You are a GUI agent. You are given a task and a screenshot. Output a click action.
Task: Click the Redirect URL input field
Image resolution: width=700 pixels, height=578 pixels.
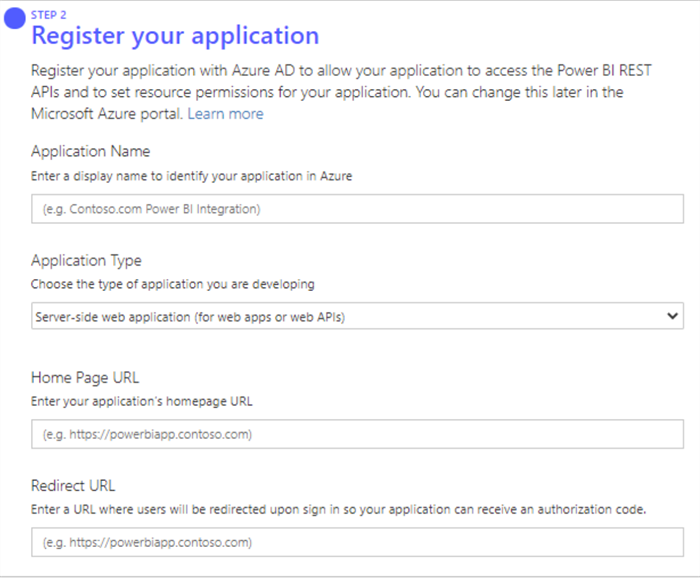click(357, 542)
